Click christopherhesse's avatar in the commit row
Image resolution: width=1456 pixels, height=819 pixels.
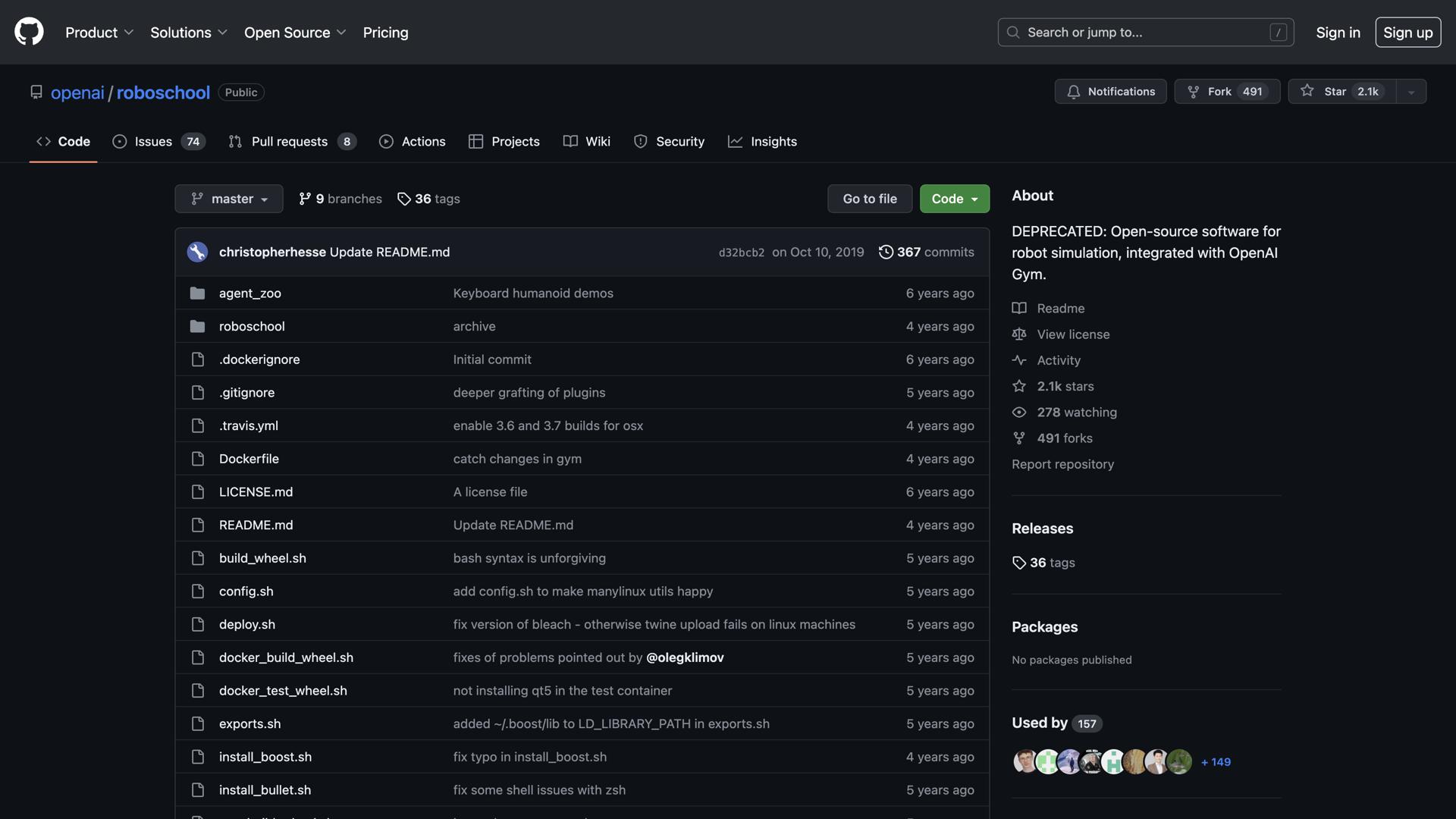197,252
